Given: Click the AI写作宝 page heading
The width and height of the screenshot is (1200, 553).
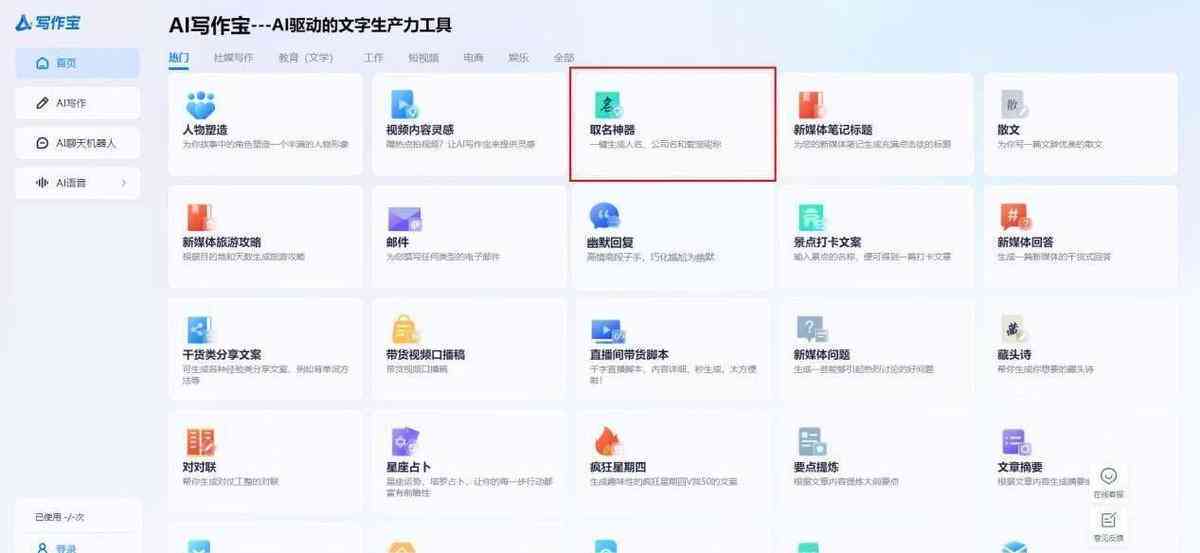Looking at the screenshot, I should pyautogui.click(x=310, y=24).
